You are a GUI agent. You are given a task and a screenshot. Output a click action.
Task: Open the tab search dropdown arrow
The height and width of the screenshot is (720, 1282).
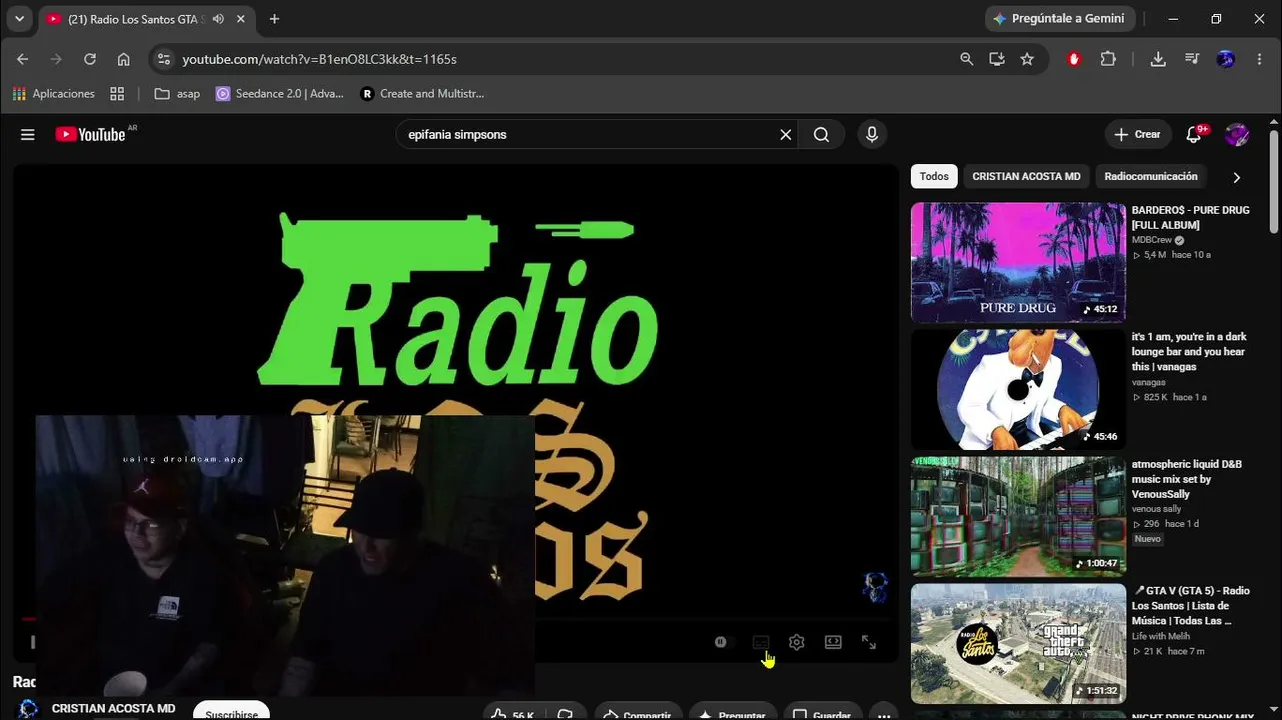[x=19, y=19]
